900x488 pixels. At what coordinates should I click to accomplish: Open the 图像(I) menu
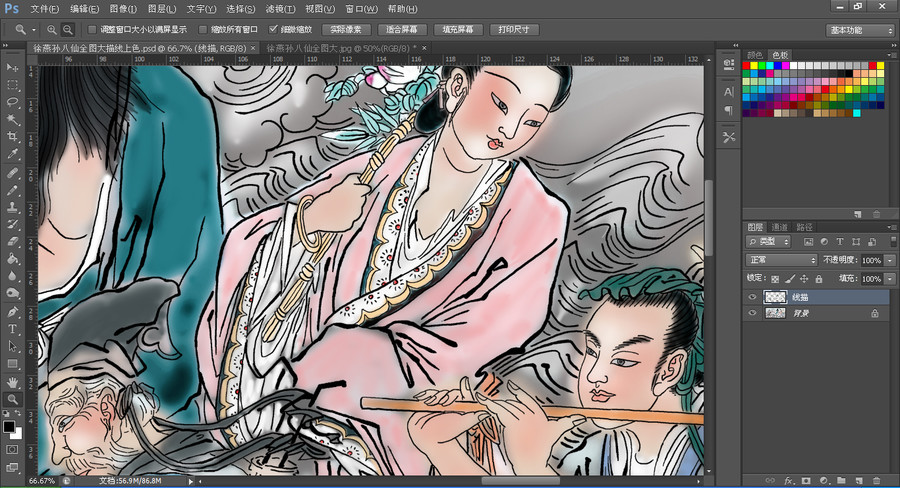[x=123, y=9]
